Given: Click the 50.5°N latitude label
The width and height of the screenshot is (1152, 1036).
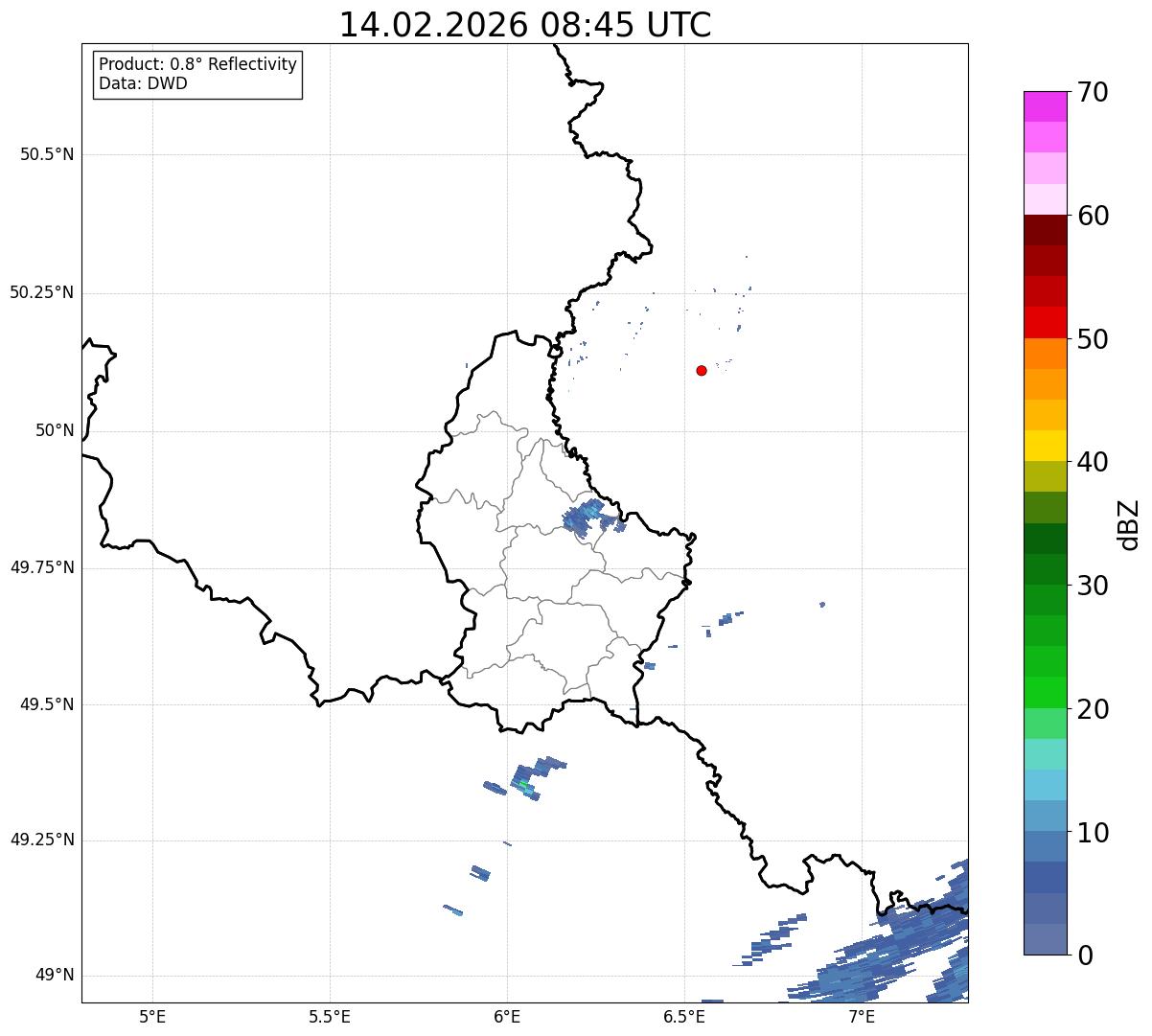Looking at the screenshot, I should pyautogui.click(x=47, y=154).
